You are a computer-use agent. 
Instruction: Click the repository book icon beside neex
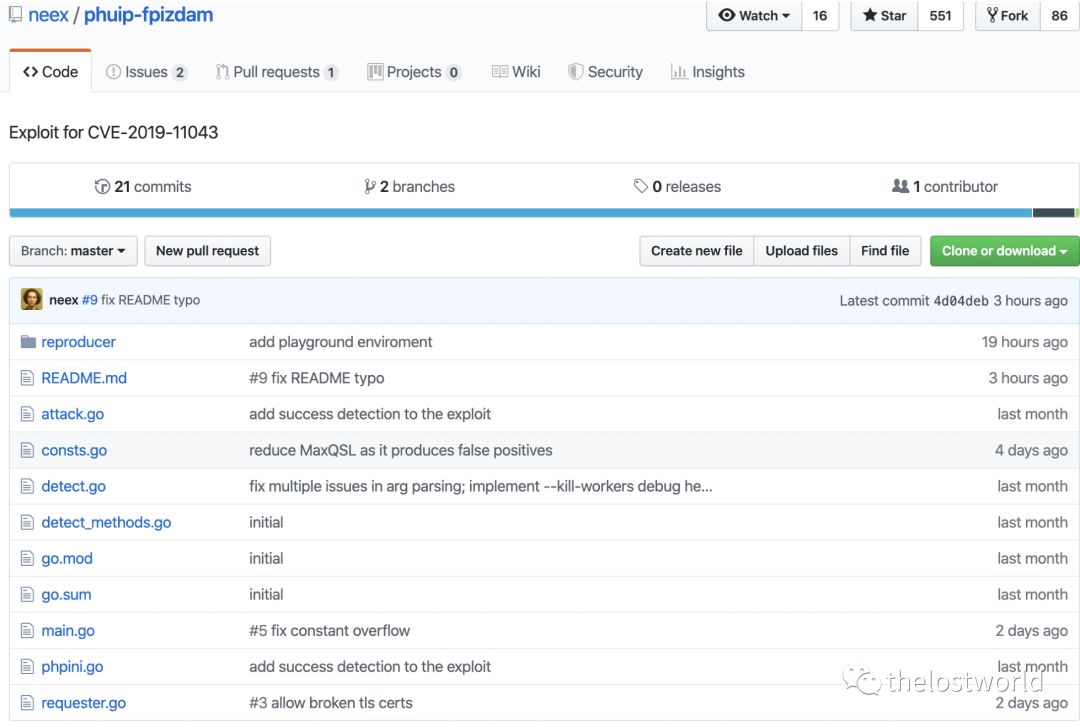[14, 14]
